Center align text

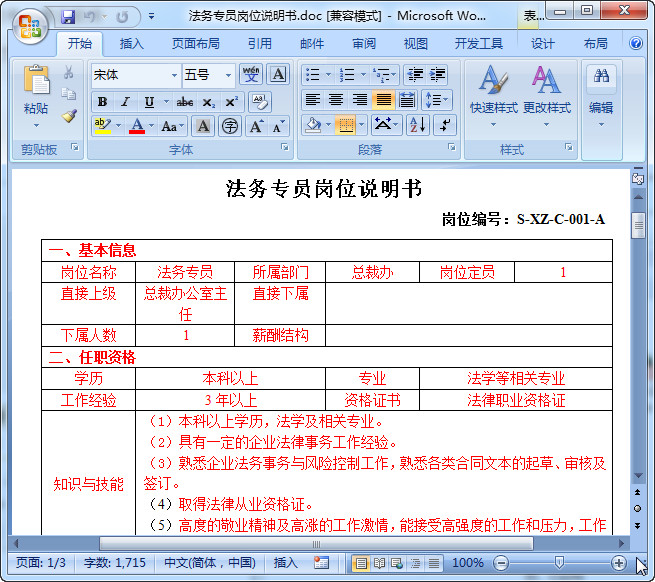point(336,100)
